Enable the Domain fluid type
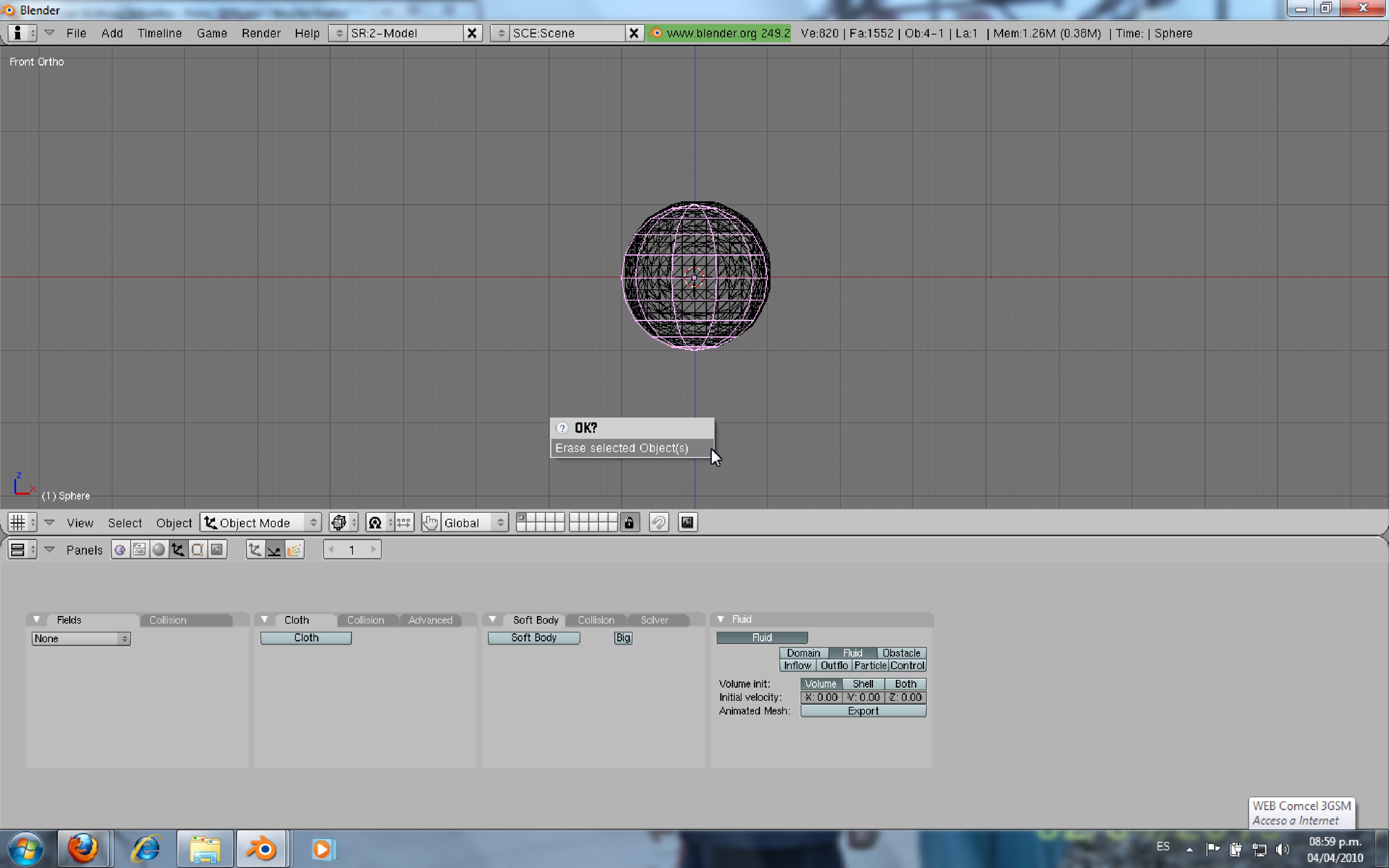Viewport: 1389px width, 868px height. pyautogui.click(x=803, y=653)
